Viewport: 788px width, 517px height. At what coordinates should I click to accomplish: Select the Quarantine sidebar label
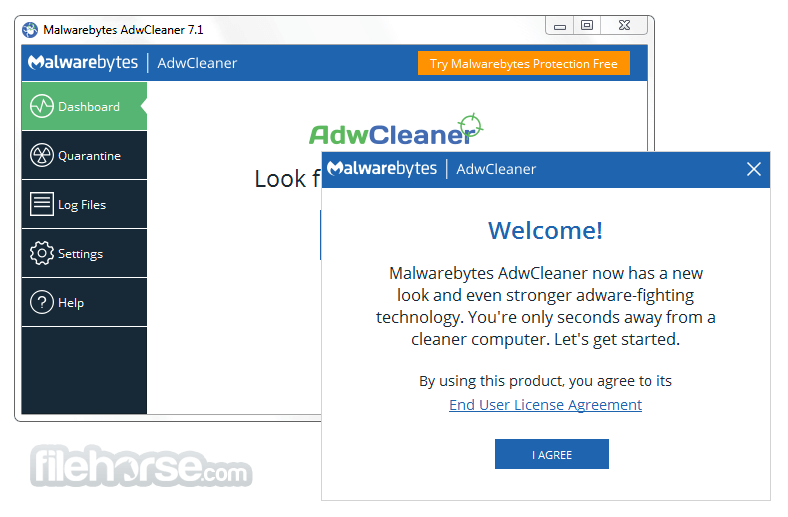point(89,156)
